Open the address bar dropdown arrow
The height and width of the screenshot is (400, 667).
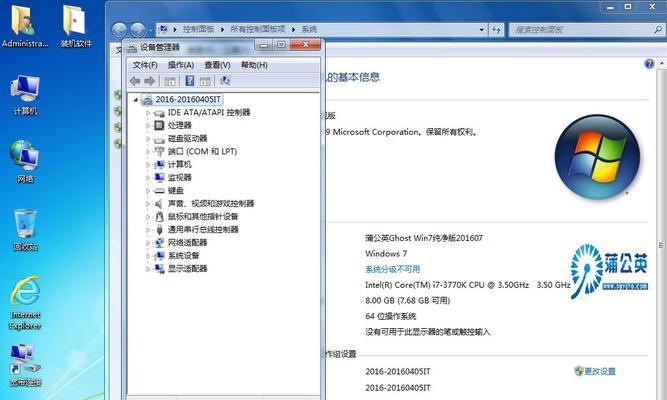[x=482, y=29]
